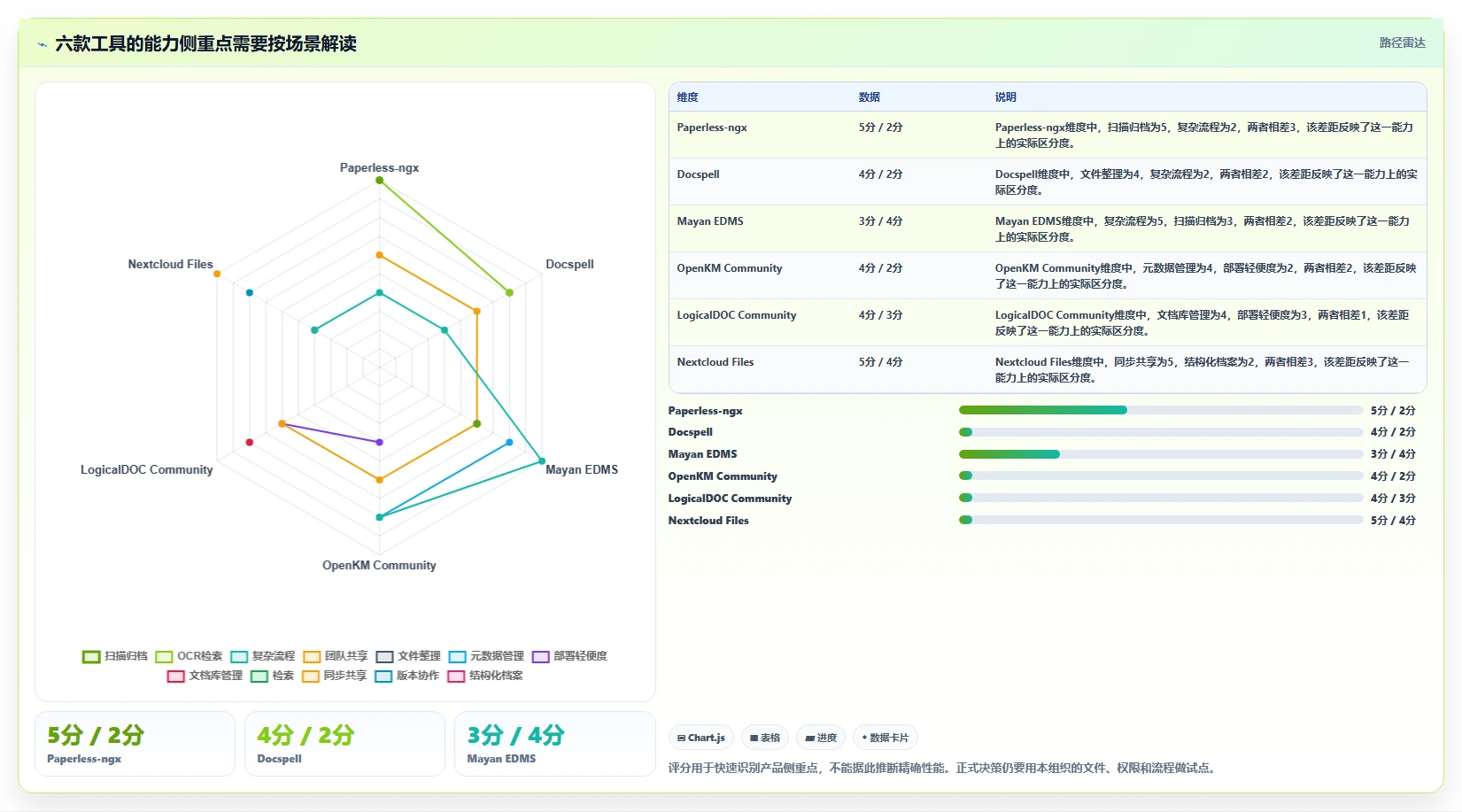Click the teal data point at Mayan EDMS vertex

point(542,461)
